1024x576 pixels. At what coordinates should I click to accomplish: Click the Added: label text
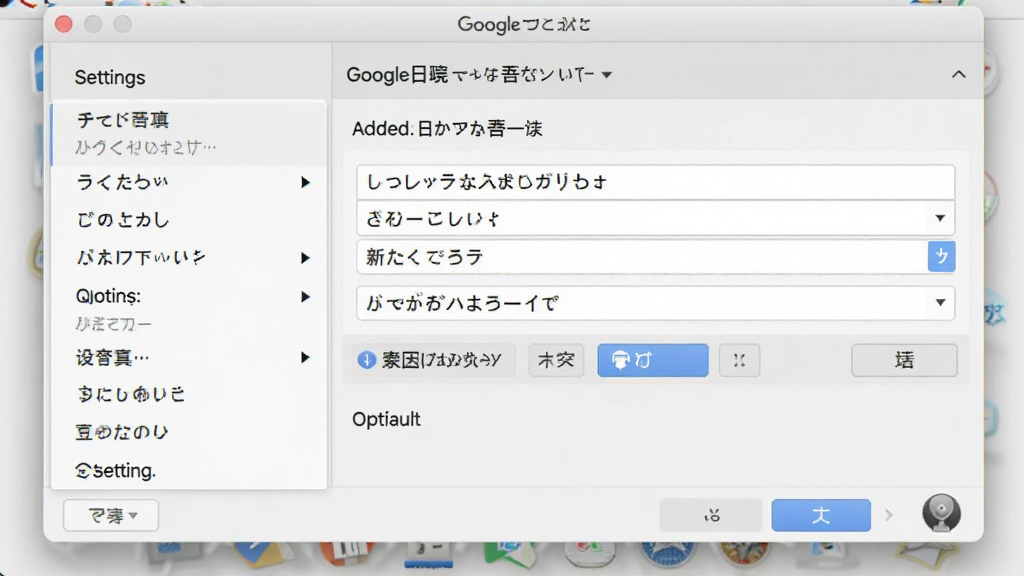[x=382, y=129]
